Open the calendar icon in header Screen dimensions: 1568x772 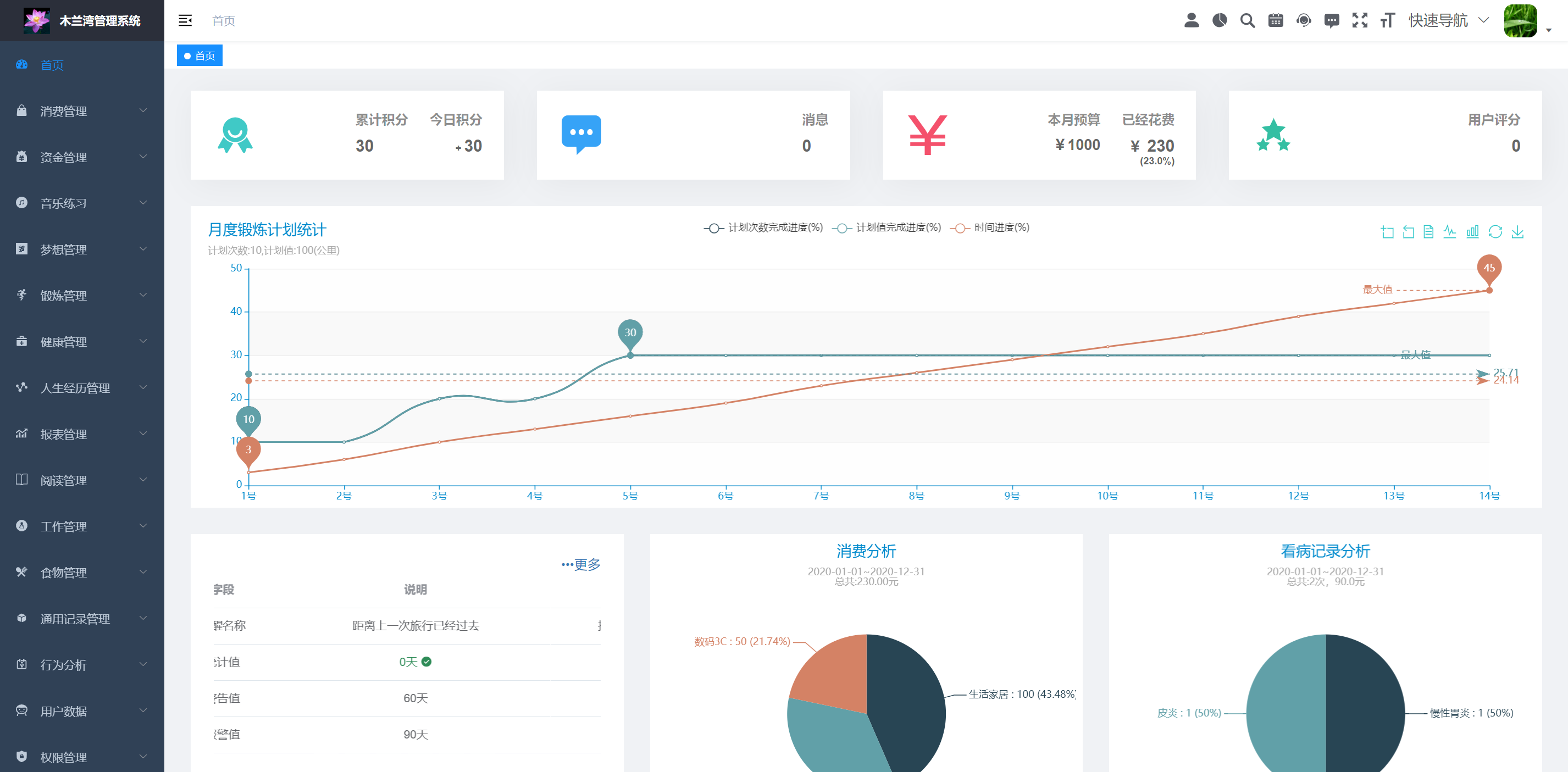pos(1275,21)
